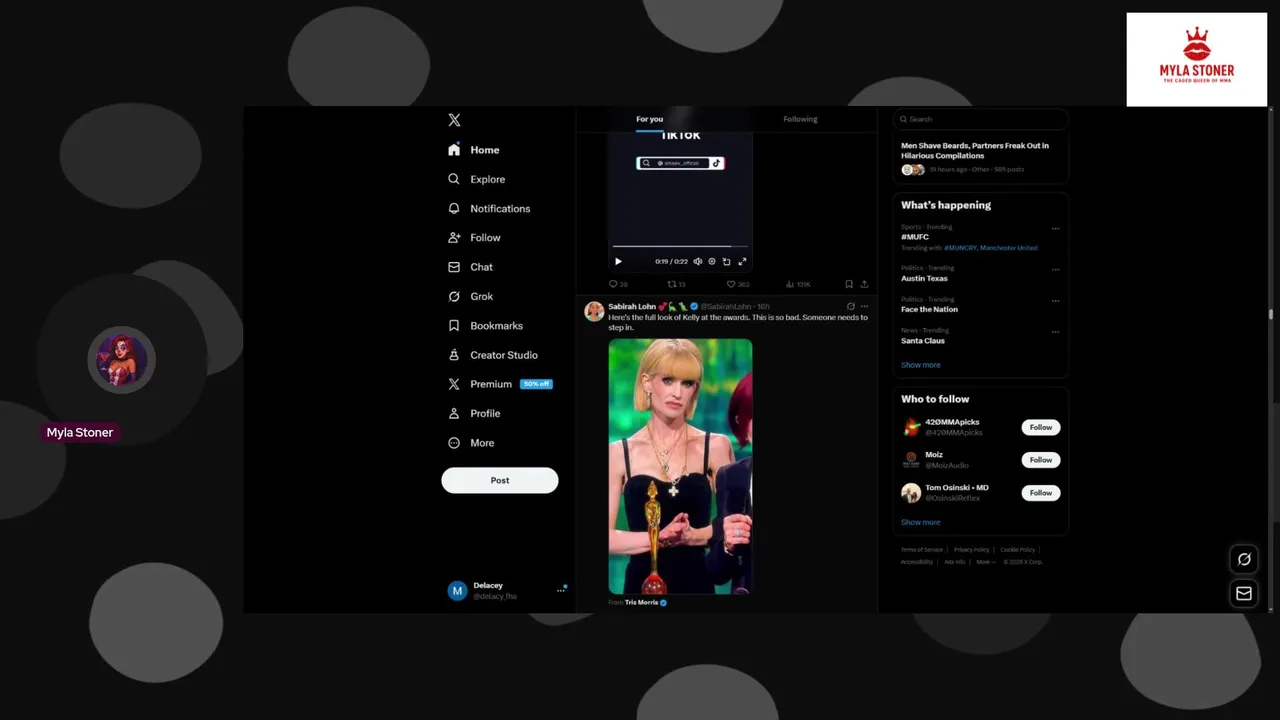Open Delacey account switcher ellipsis
This screenshot has height=720, width=1280.
coord(561,591)
